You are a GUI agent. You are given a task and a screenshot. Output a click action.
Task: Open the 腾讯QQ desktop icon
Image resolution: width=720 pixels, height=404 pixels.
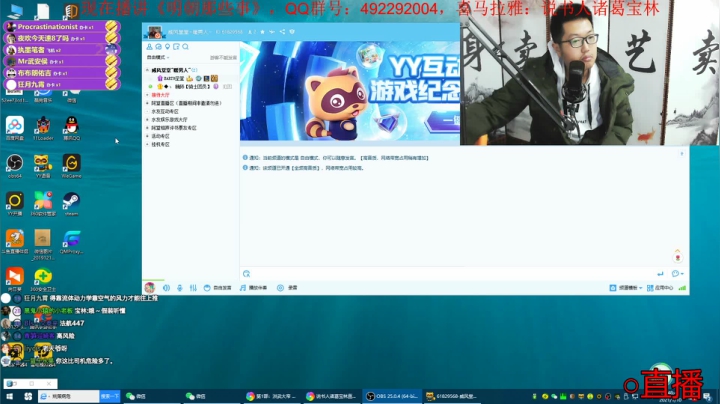[x=72, y=128]
